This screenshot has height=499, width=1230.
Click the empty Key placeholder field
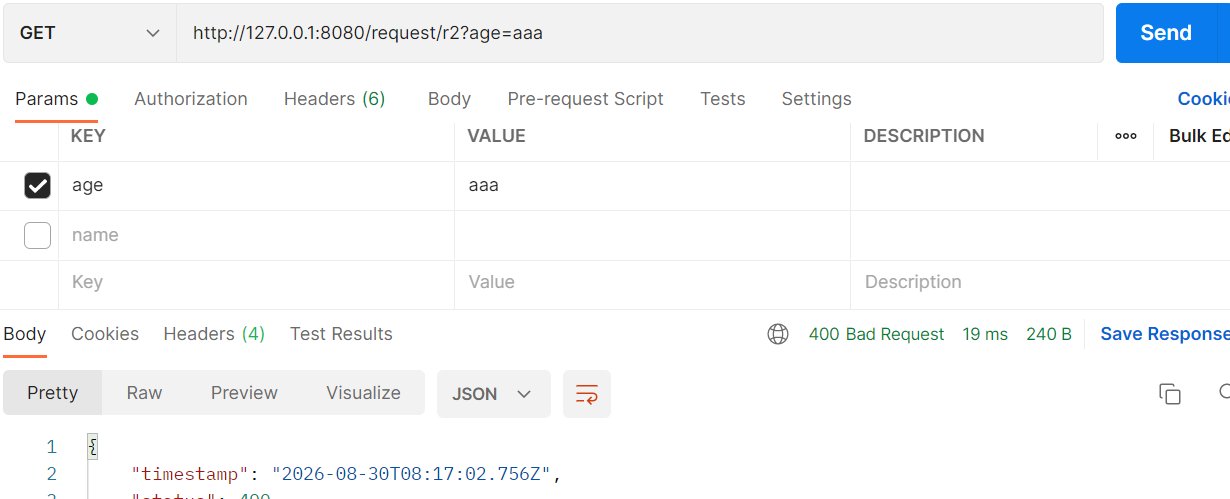pos(257,283)
